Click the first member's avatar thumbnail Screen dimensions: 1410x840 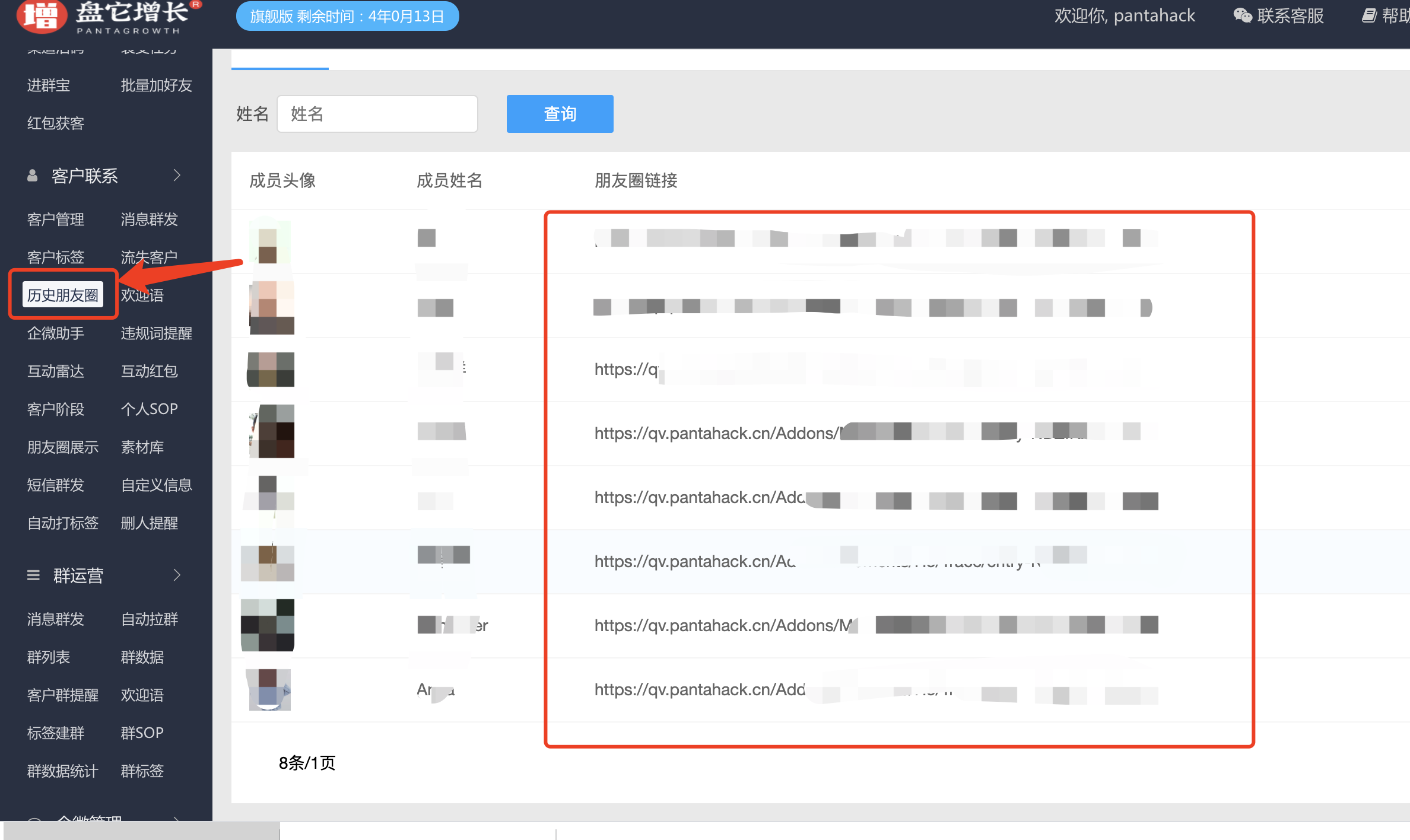(270, 243)
